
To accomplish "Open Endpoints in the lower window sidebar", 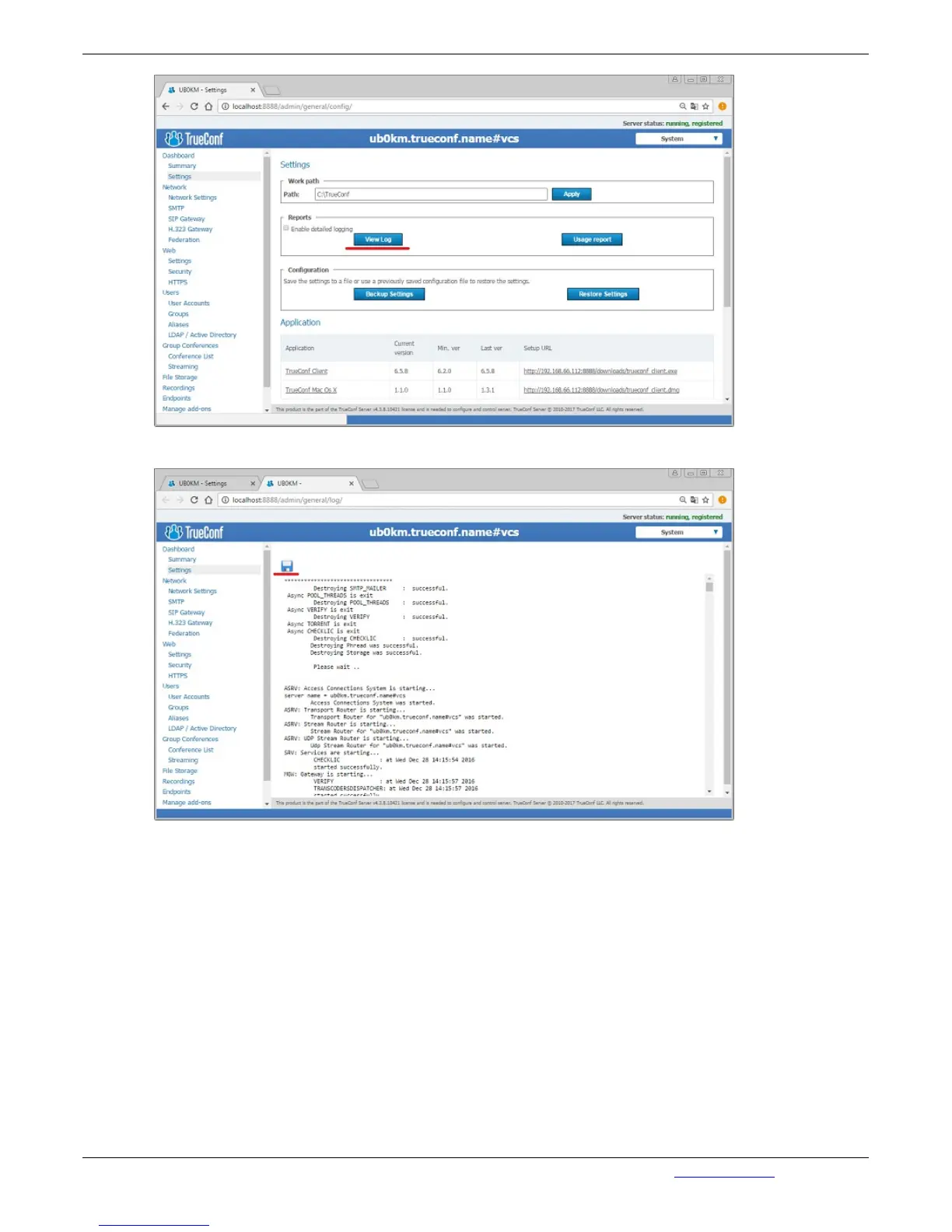I will coord(176,792).
